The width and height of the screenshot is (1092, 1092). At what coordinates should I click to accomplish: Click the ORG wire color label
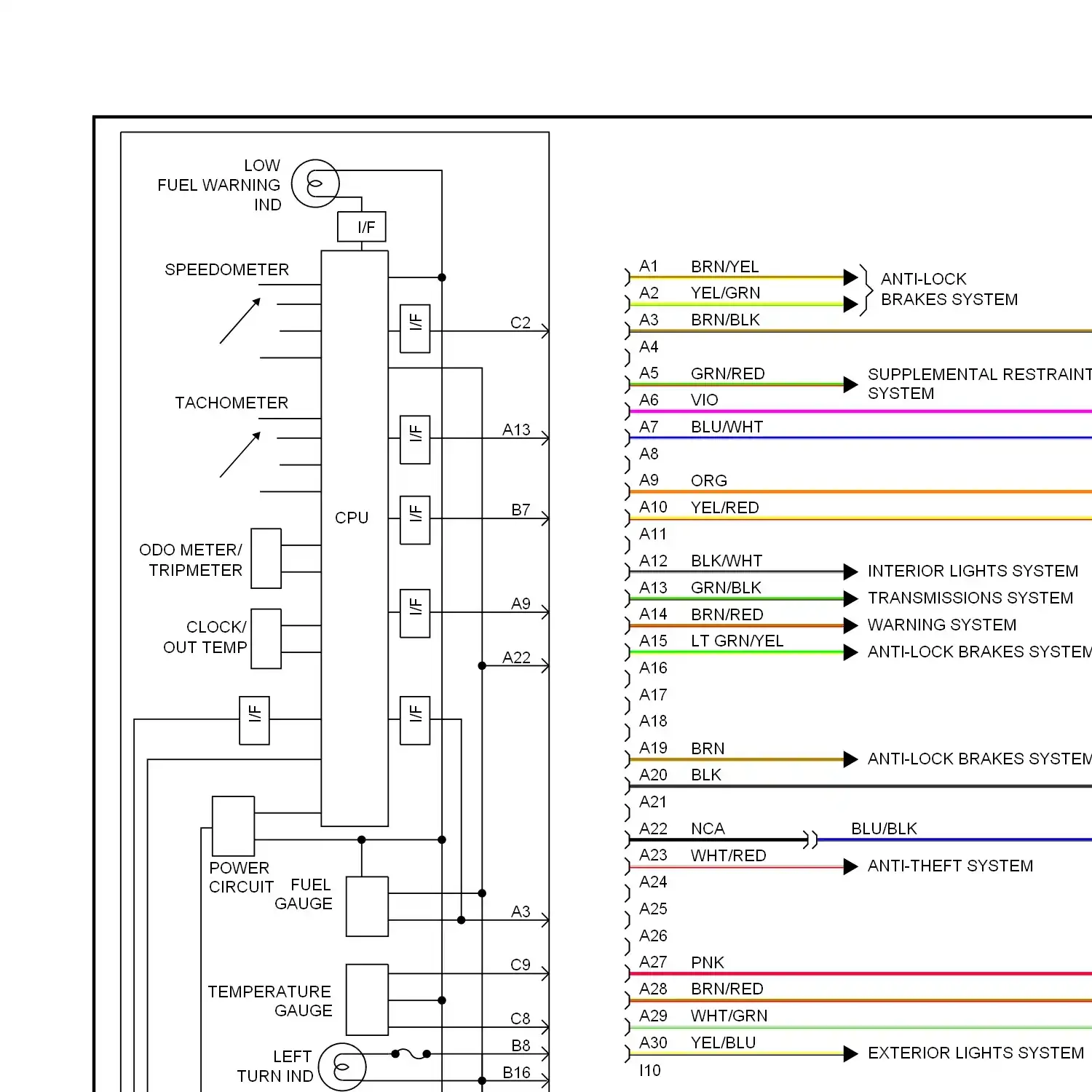tap(709, 480)
